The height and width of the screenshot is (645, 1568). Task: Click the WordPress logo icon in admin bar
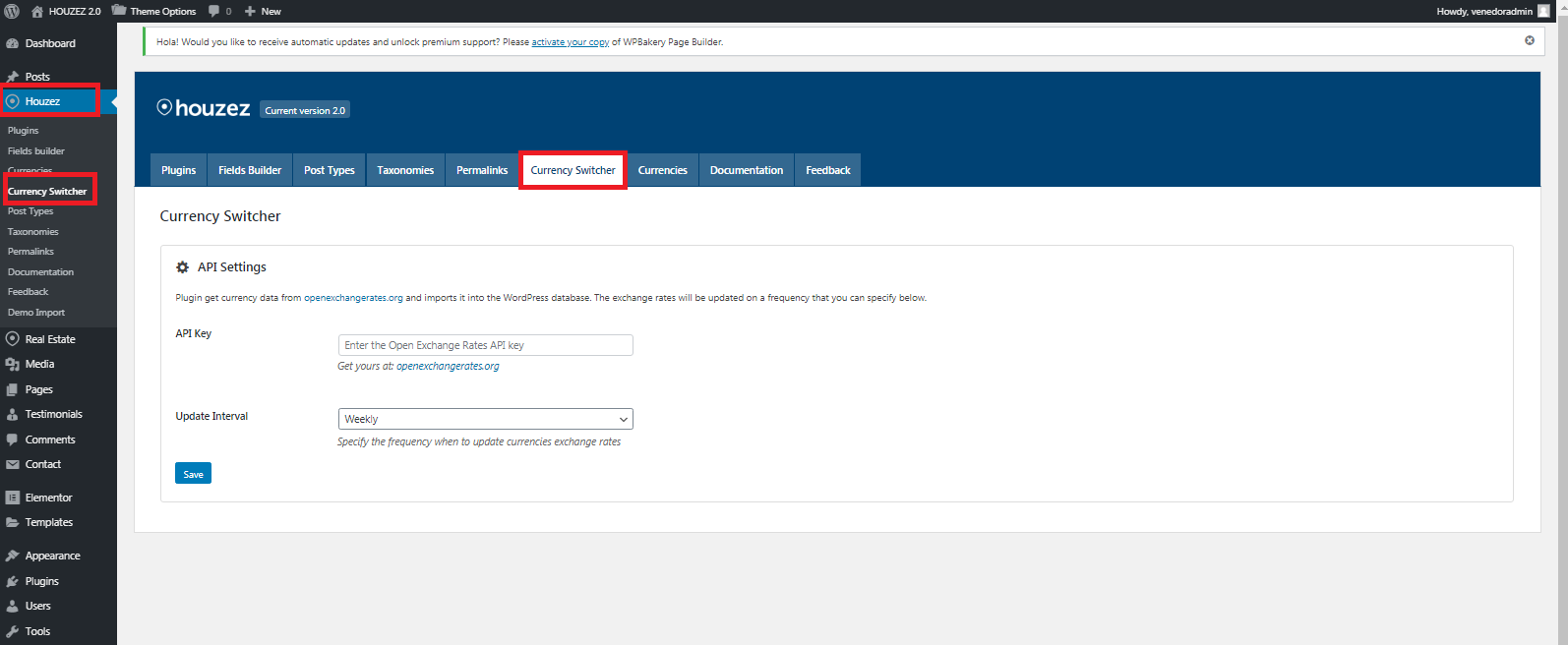[12, 11]
